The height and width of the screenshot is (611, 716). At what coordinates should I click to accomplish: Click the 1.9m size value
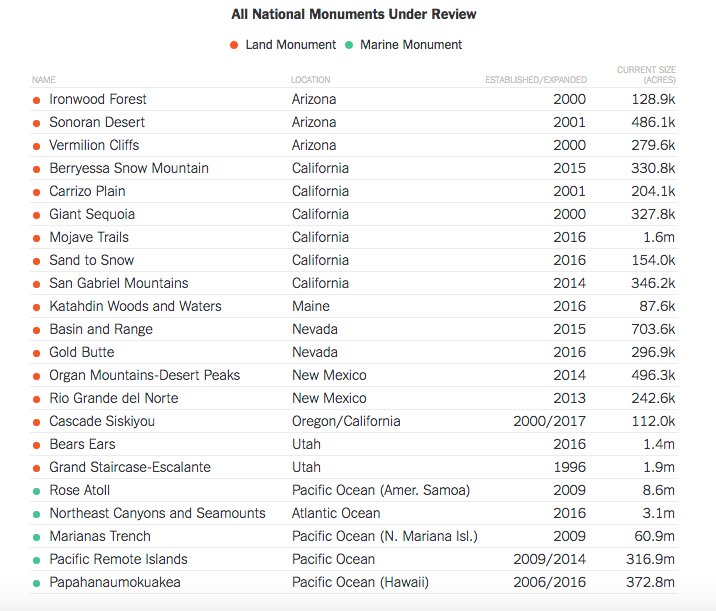(x=659, y=467)
